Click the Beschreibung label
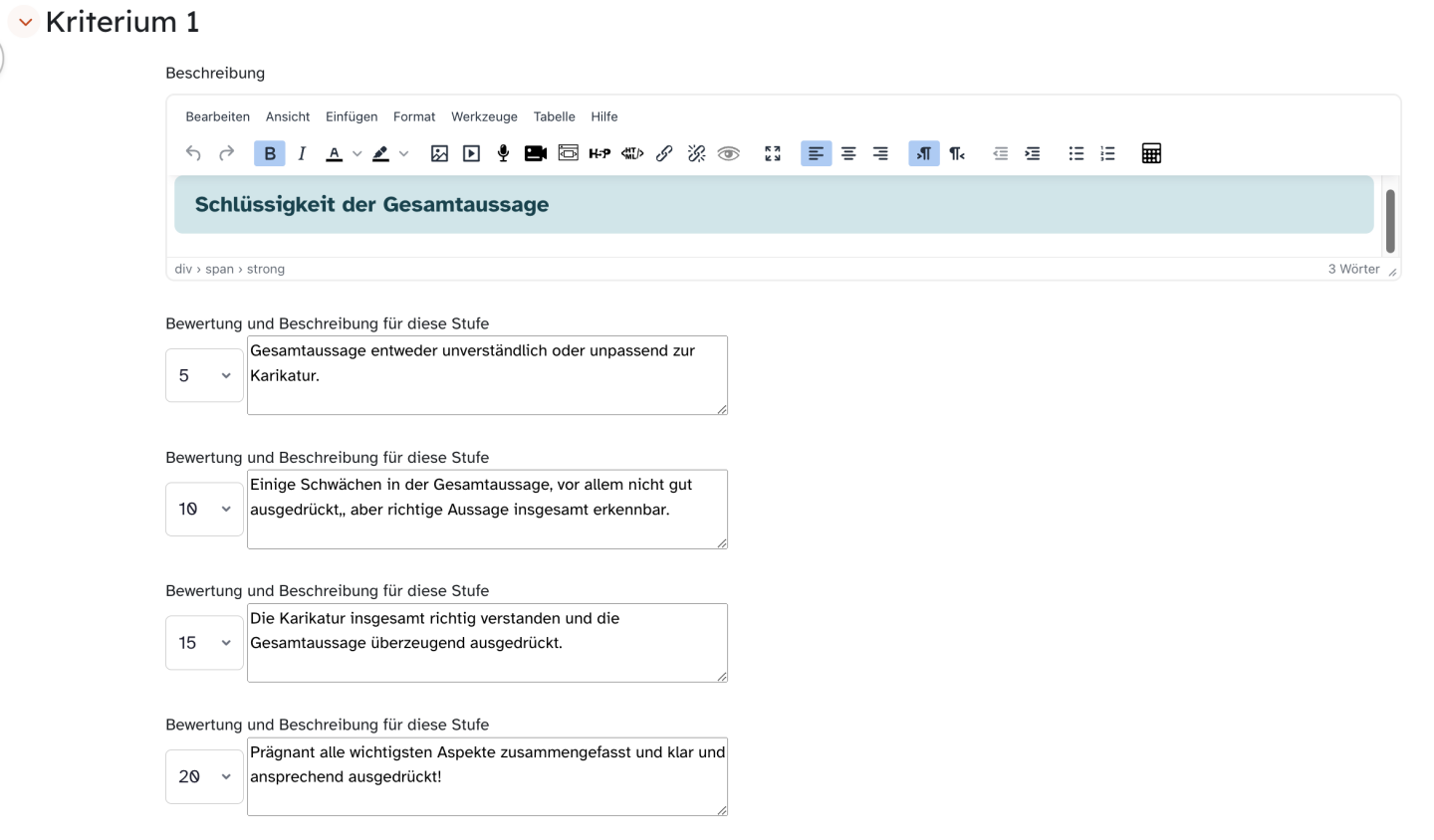The height and width of the screenshot is (840, 1434). click(215, 73)
